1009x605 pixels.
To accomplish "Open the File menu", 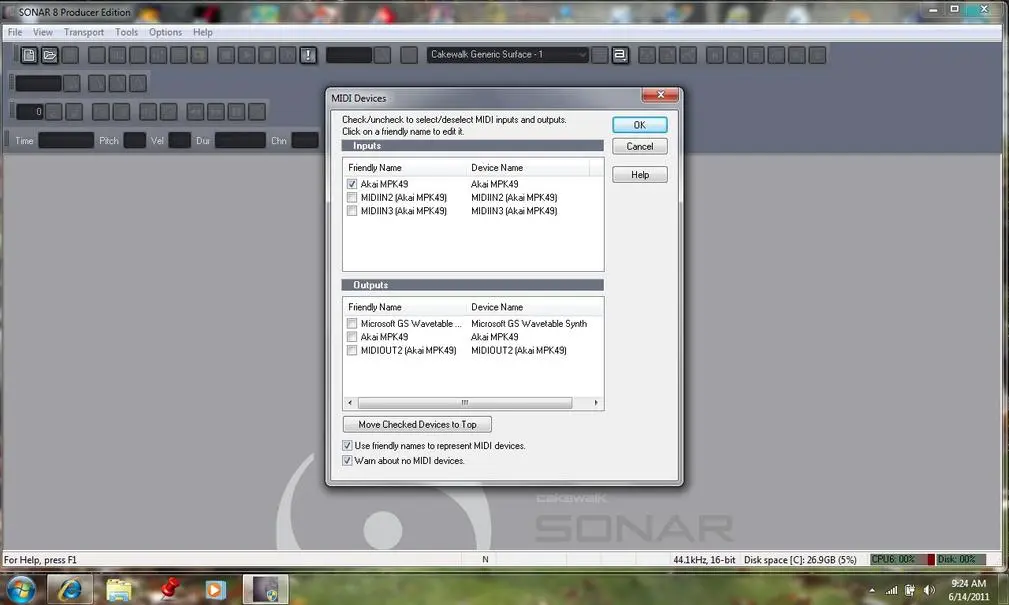I will pos(15,32).
